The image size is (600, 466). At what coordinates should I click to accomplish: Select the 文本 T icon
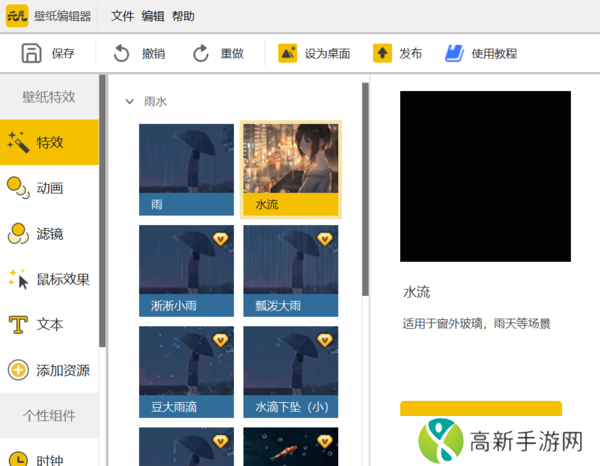coord(18,324)
